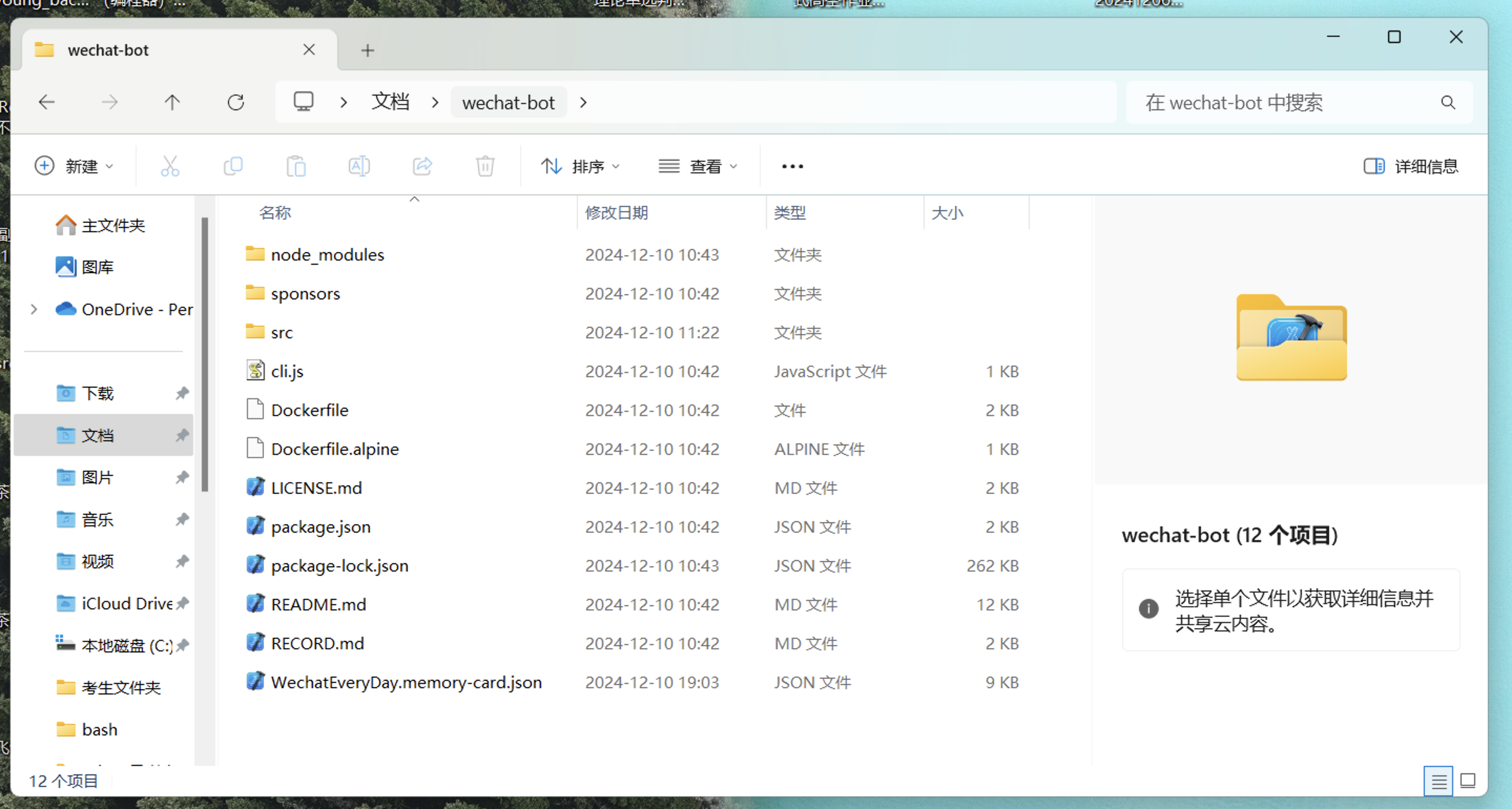Viewport: 1512px width, 809px height.
Task: Click the Cut scissors icon in toolbar
Action: [x=170, y=166]
